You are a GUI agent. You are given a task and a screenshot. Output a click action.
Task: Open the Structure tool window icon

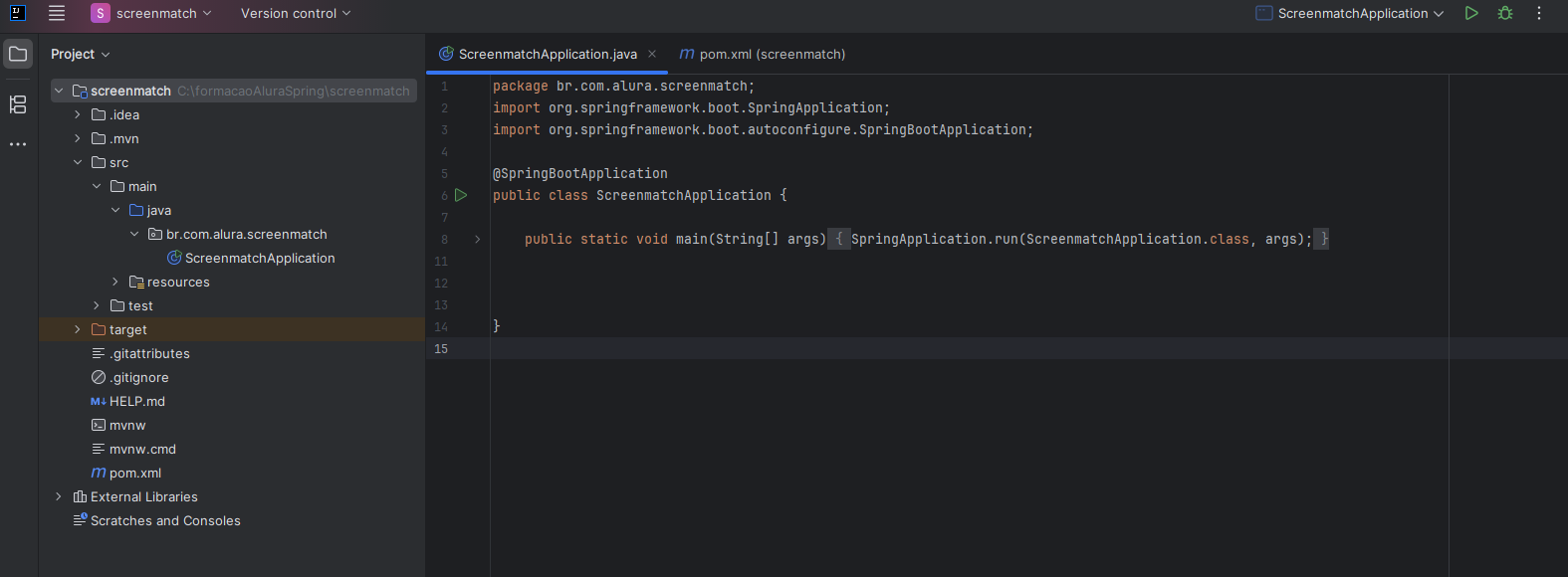(18, 103)
